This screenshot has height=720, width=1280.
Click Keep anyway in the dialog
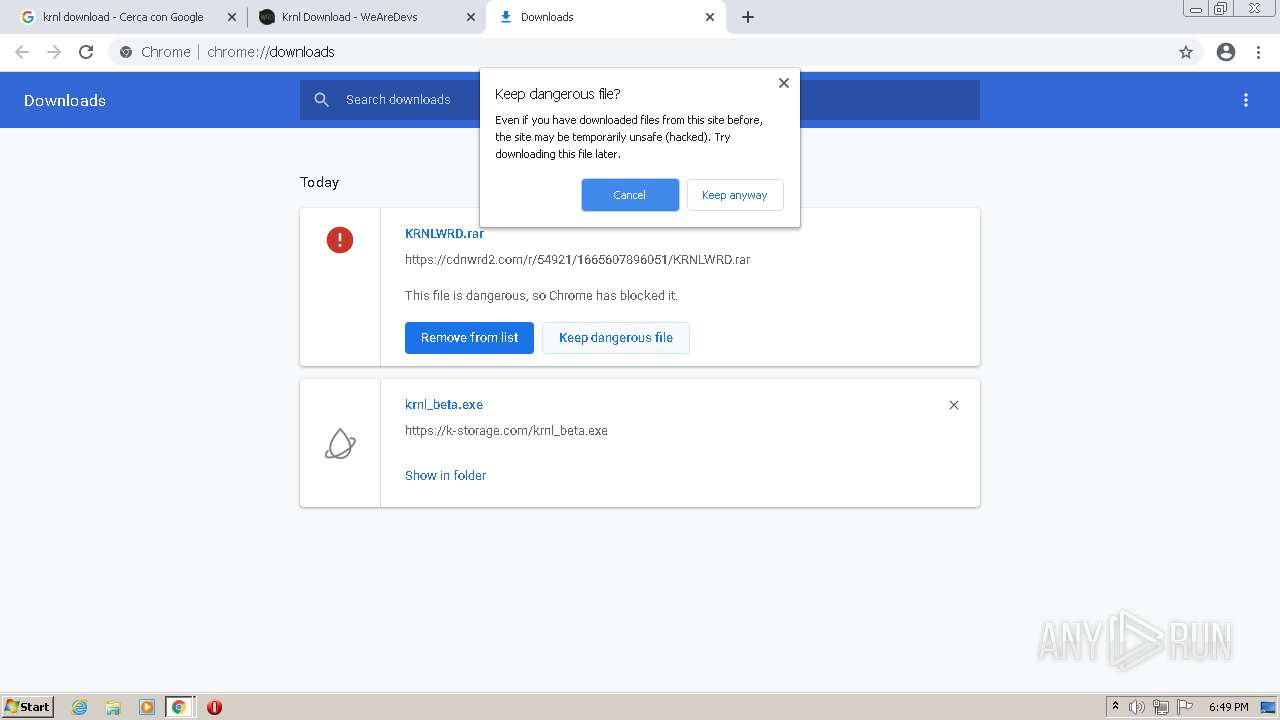coord(735,195)
